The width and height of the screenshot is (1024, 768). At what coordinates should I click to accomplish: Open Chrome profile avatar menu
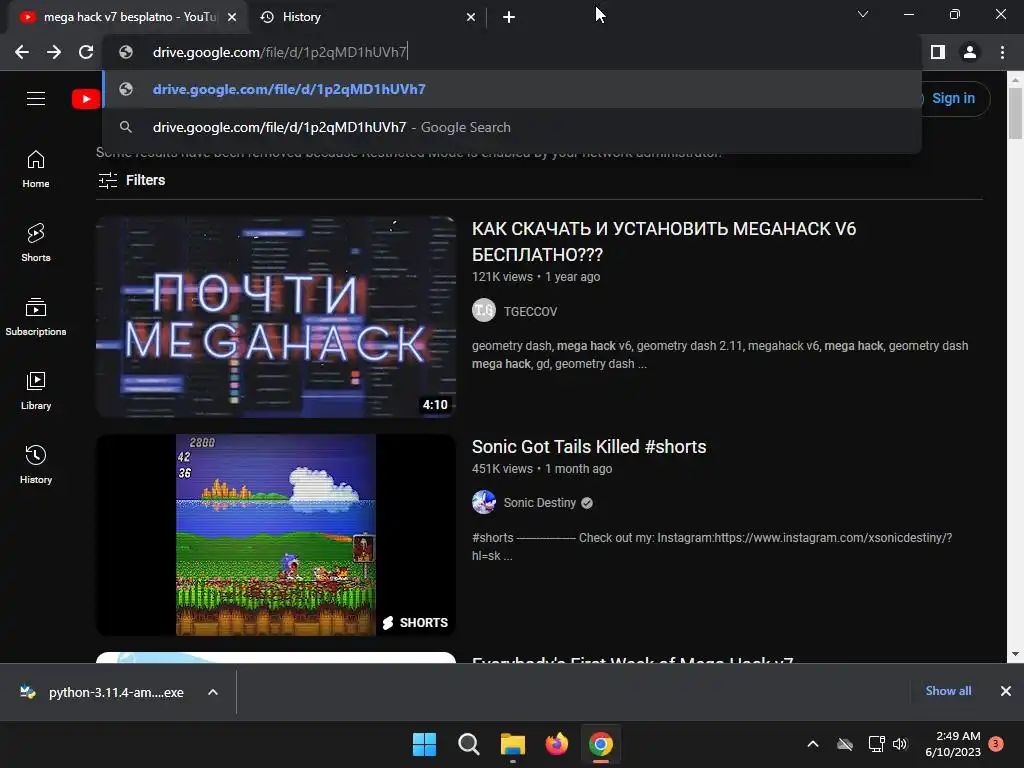point(970,52)
